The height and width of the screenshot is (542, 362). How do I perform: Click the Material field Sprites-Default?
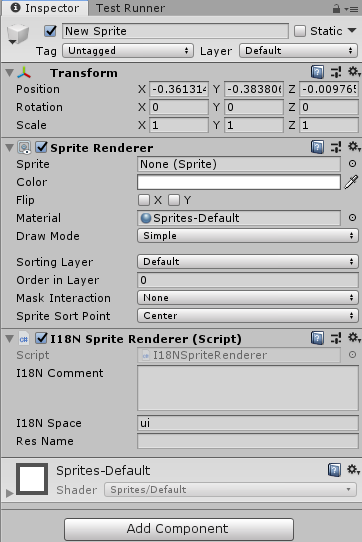pyautogui.click(x=239, y=218)
